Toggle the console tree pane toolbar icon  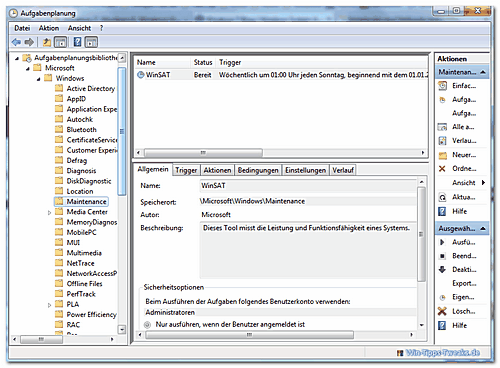pos(60,42)
